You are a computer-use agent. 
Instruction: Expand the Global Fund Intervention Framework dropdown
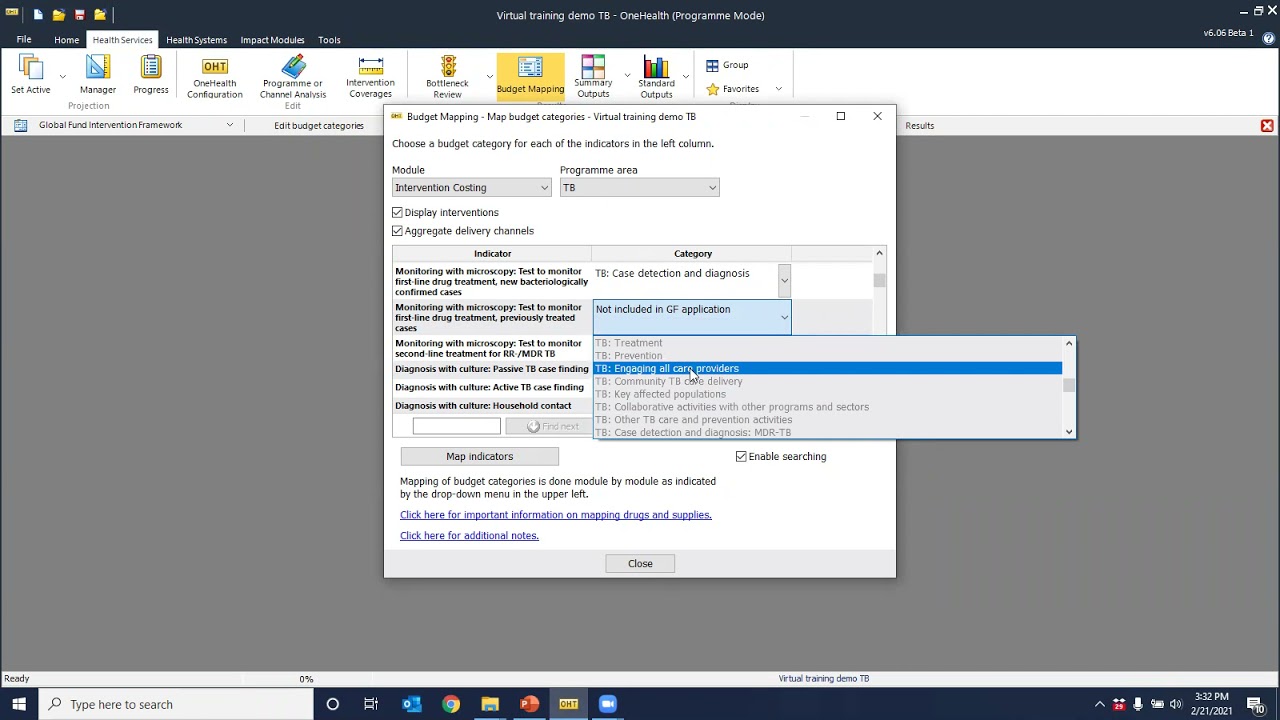pyautogui.click(x=229, y=125)
